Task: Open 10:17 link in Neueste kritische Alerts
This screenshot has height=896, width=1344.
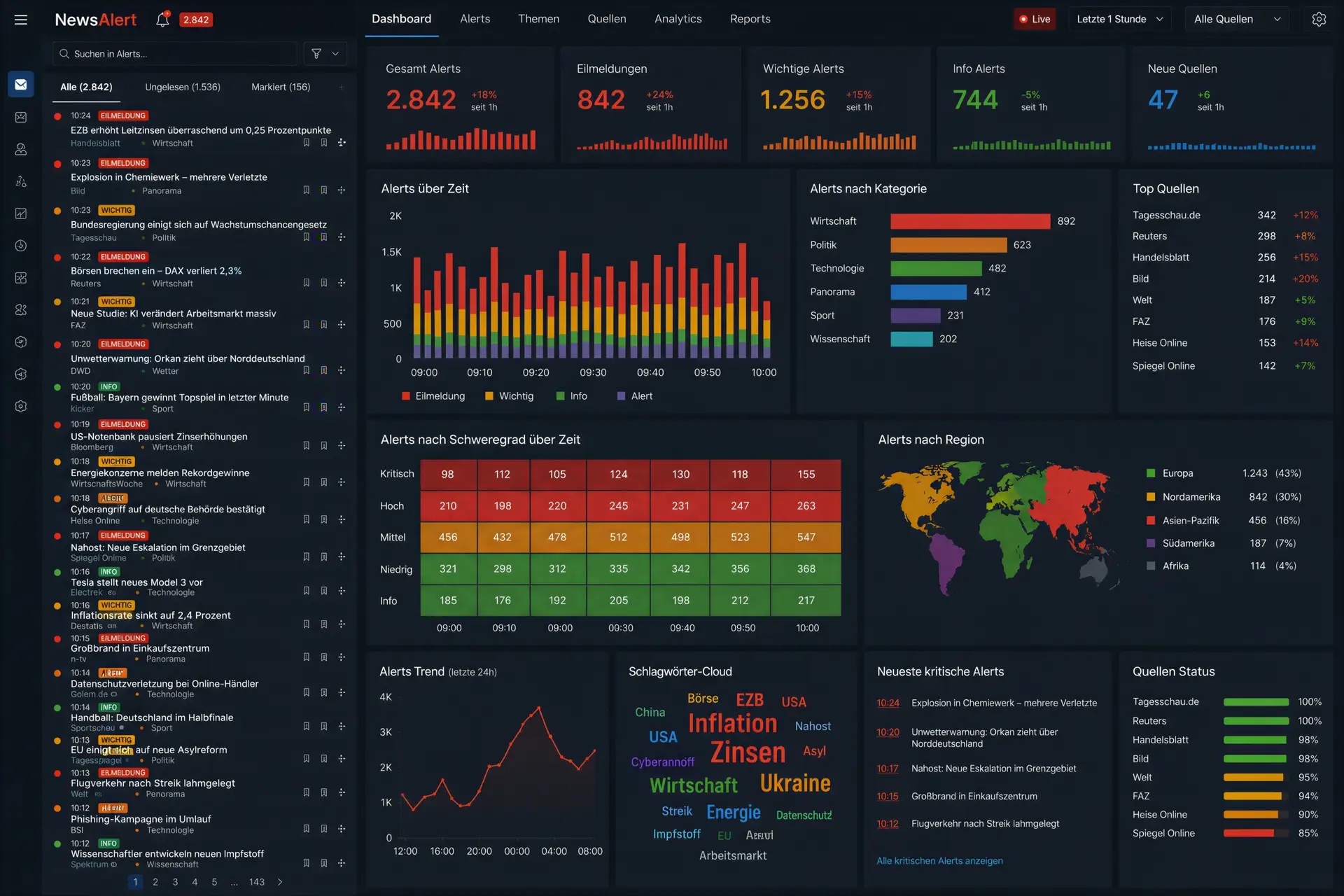Action: [888, 769]
